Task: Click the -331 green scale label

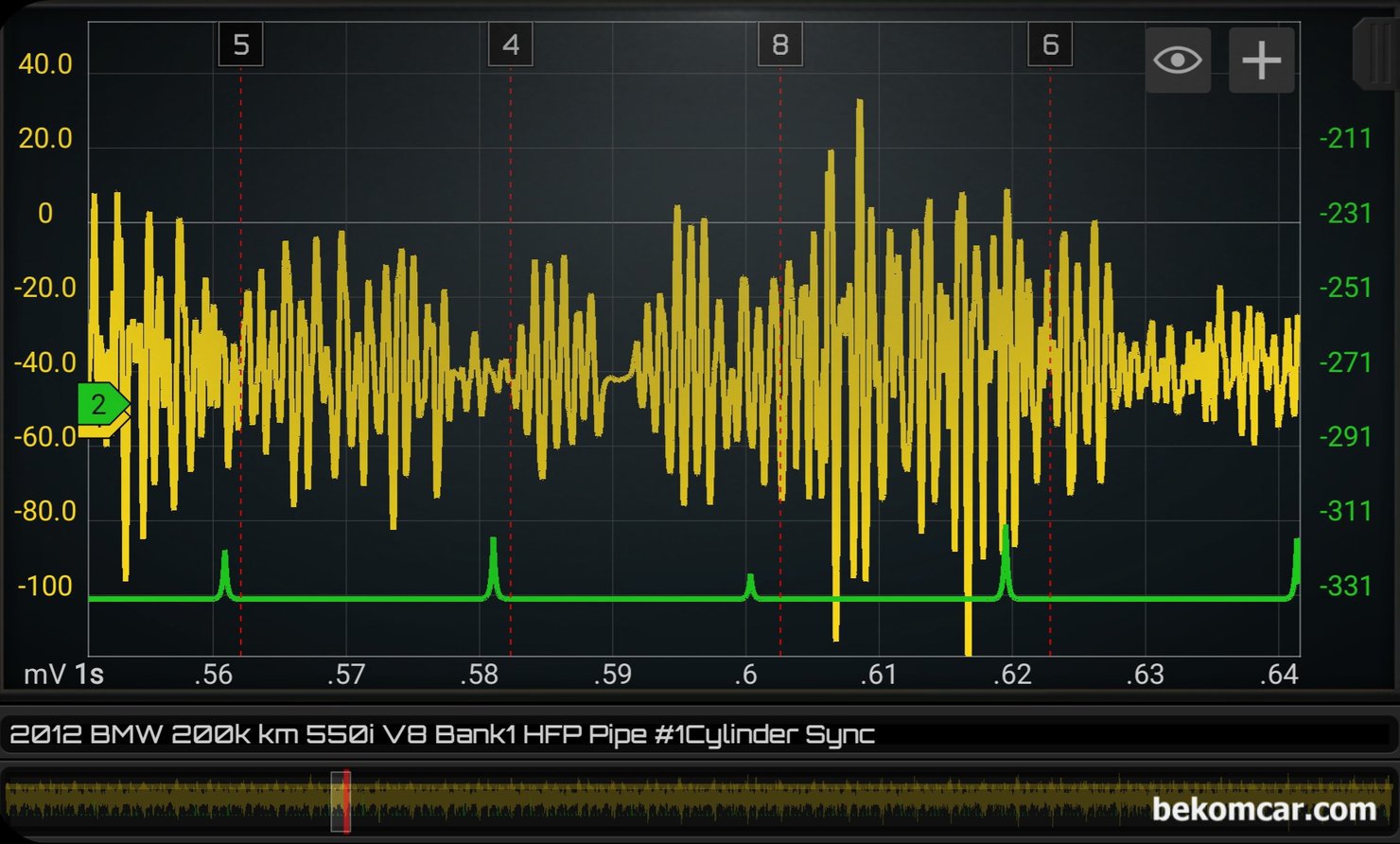Action: (x=1345, y=587)
